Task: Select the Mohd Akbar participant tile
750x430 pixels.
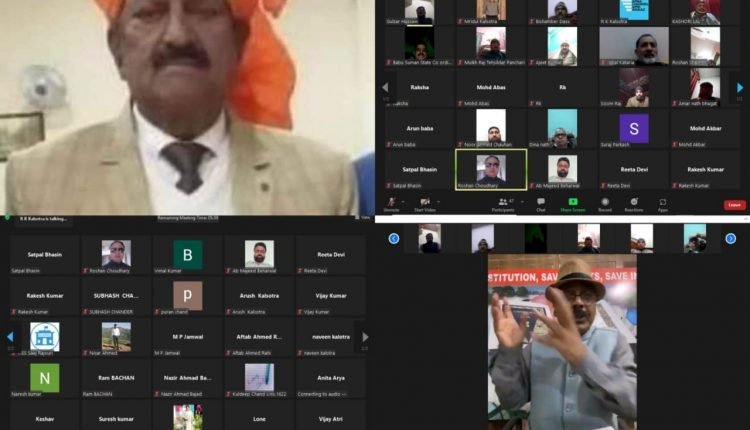Action: 706,129
